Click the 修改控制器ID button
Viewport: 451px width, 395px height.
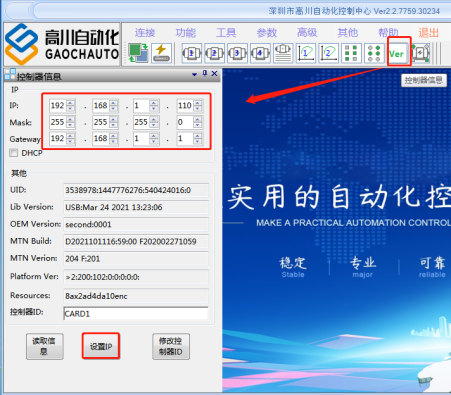pos(171,346)
